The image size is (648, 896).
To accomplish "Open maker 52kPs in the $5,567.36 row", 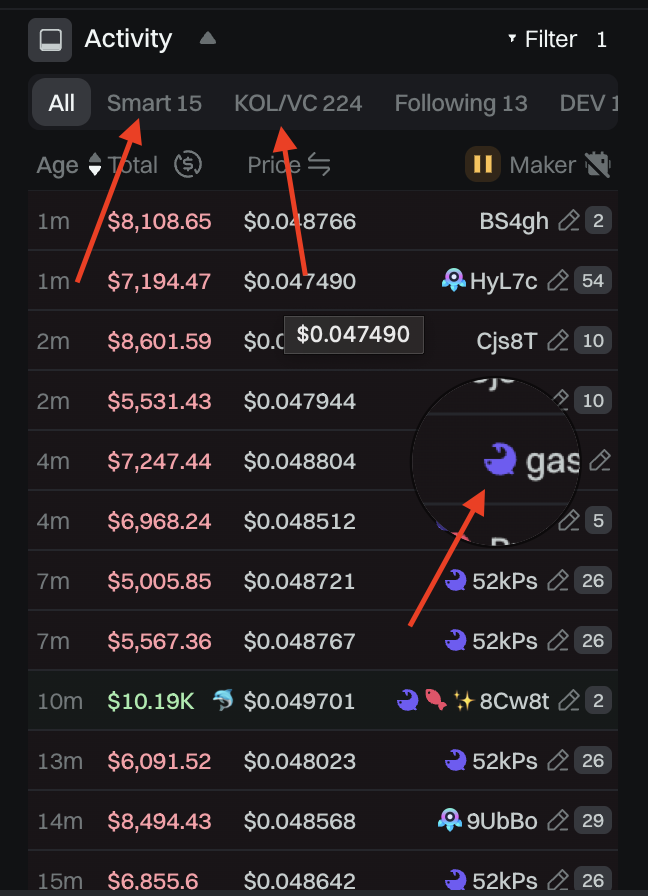I will [x=505, y=641].
